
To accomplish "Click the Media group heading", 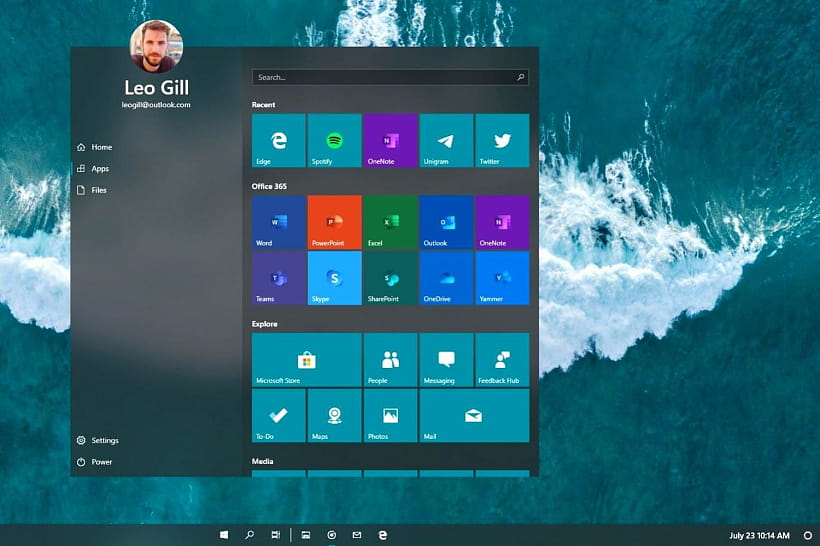I will (x=263, y=461).
